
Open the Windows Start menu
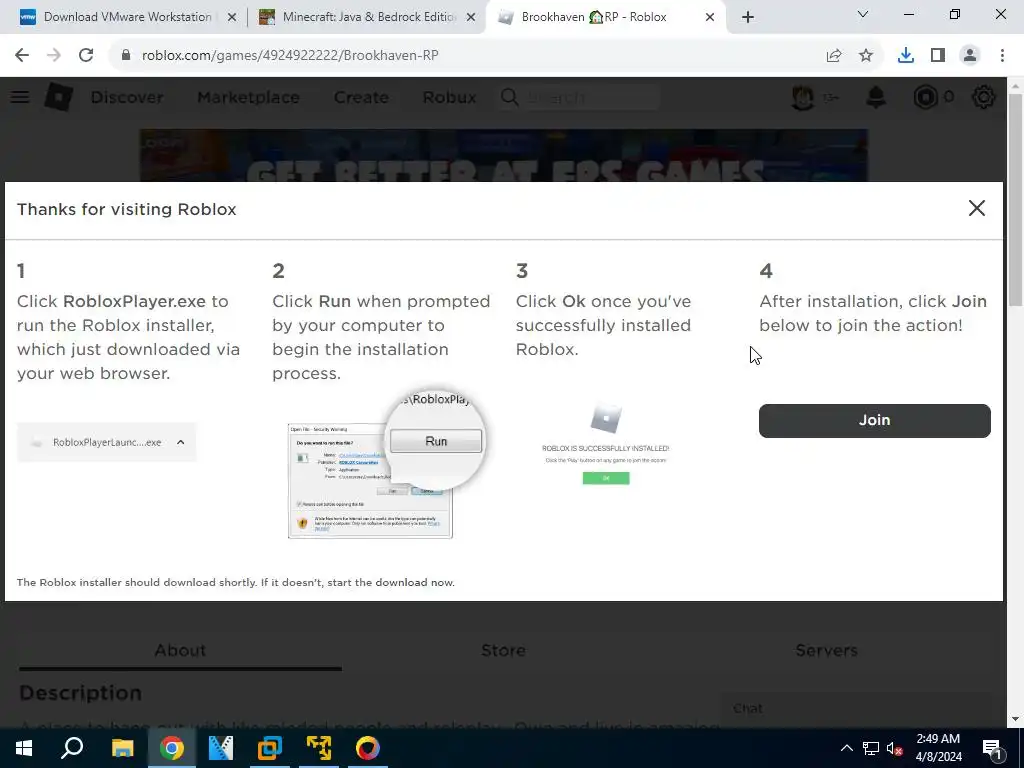pos(24,748)
